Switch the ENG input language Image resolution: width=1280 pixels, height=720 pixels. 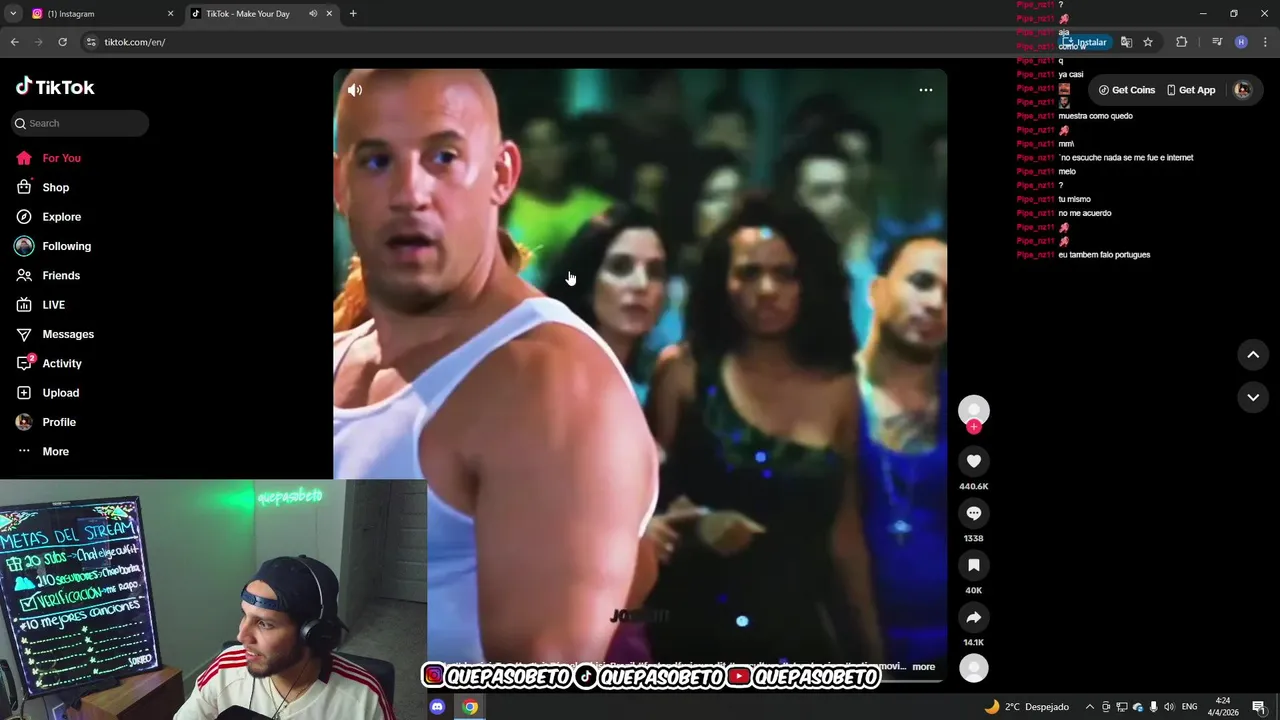click(1190, 707)
